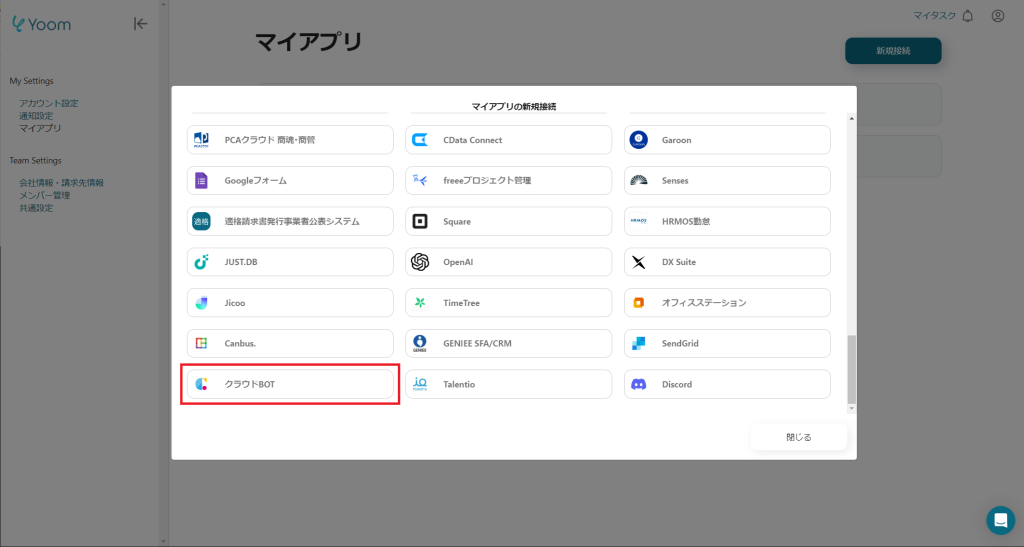This screenshot has width=1024, height=547.
Task: Click the dialog scrollbar thumb
Action: pyautogui.click(x=852, y=369)
